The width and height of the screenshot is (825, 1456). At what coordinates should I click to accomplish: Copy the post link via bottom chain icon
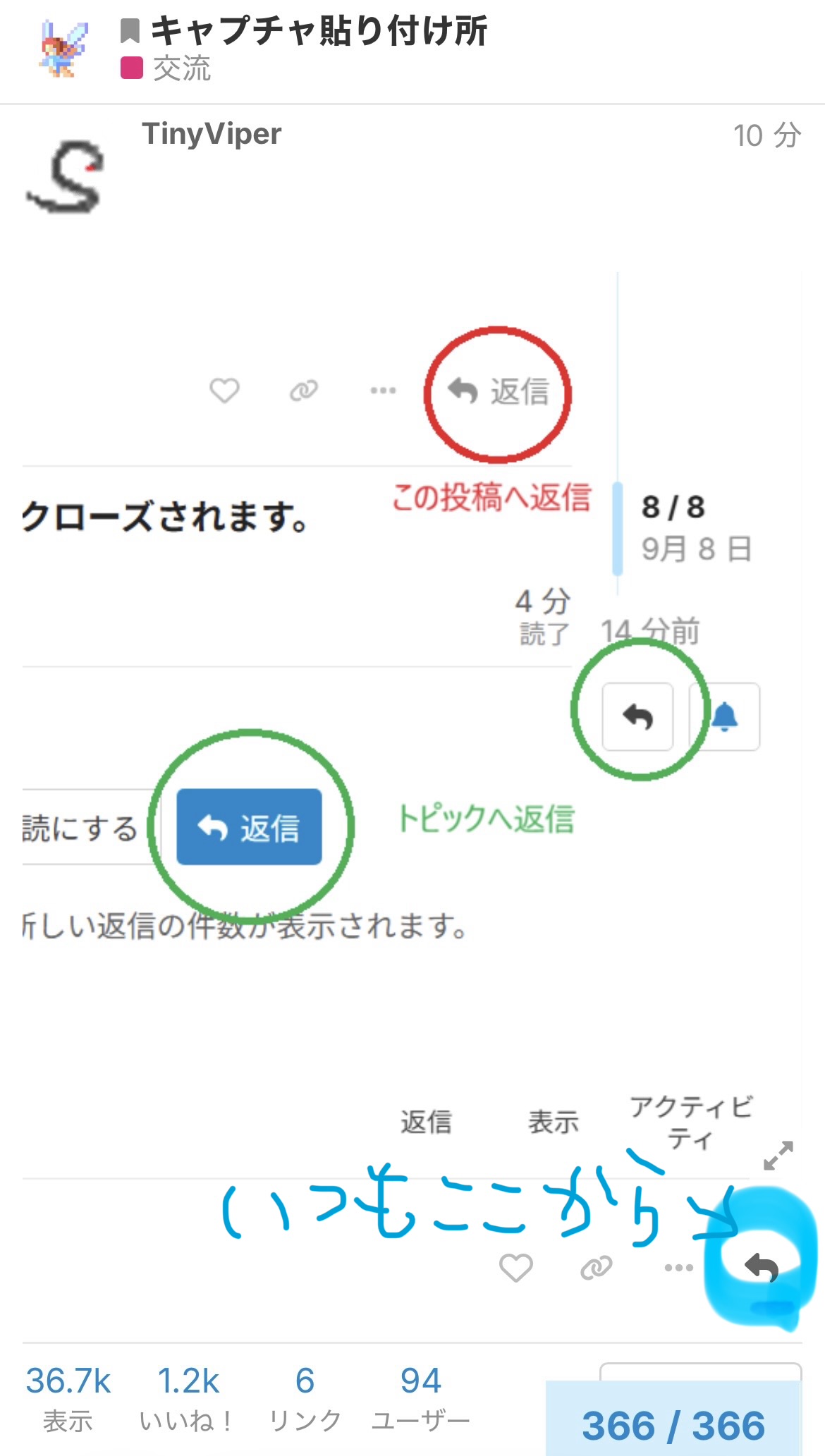(x=597, y=1268)
